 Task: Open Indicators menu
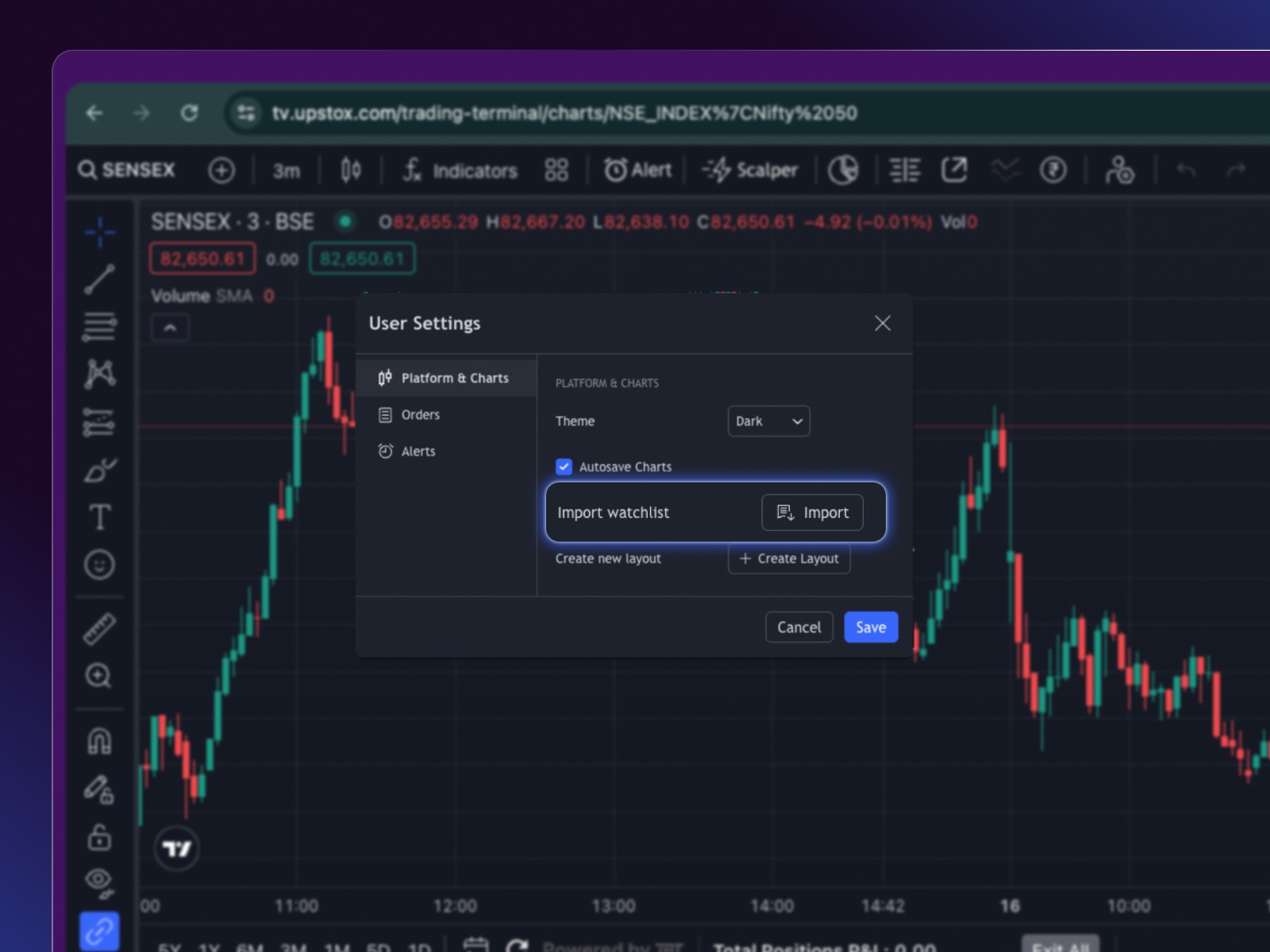[460, 170]
